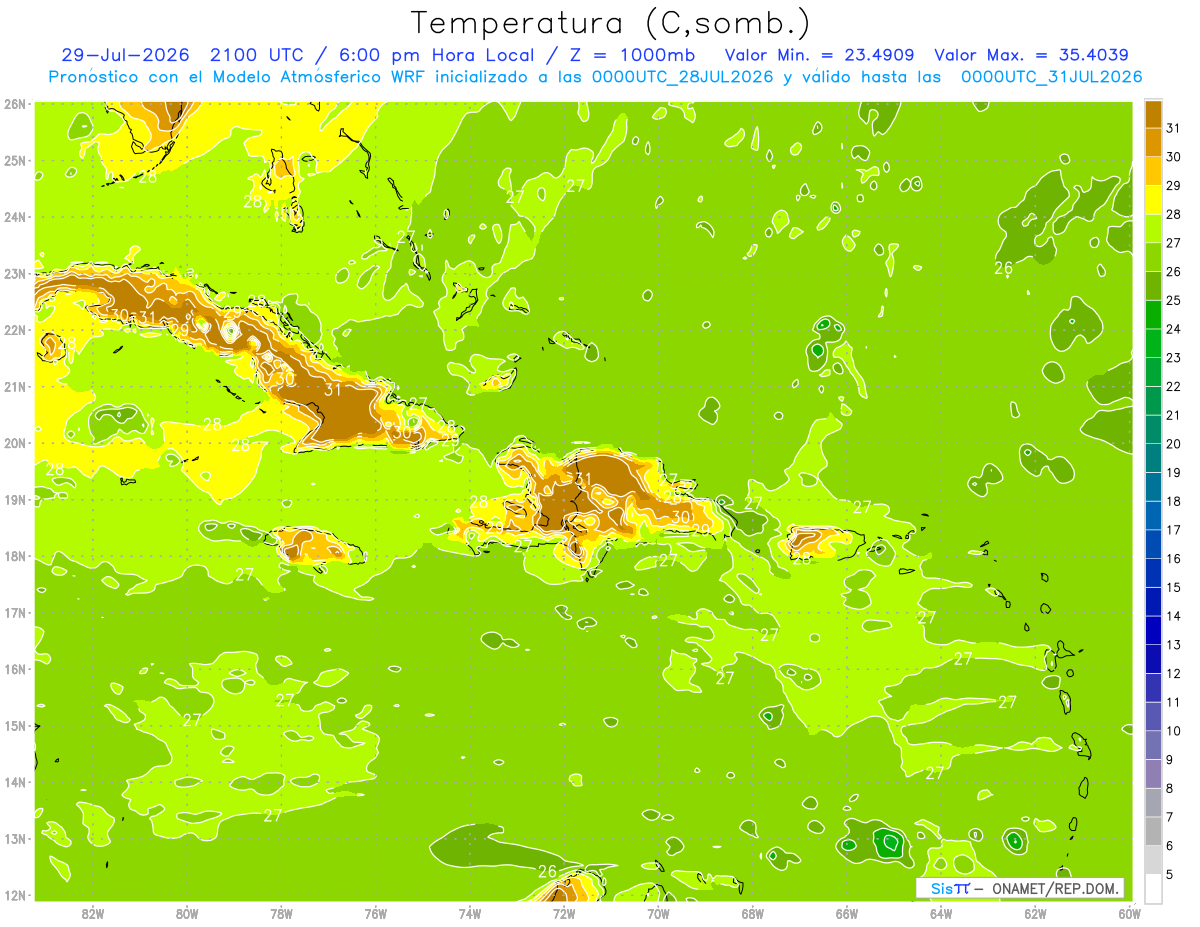This screenshot has width=1200, height=927.
Task: Click the '72W' longitude axis label
Action: pos(564,912)
